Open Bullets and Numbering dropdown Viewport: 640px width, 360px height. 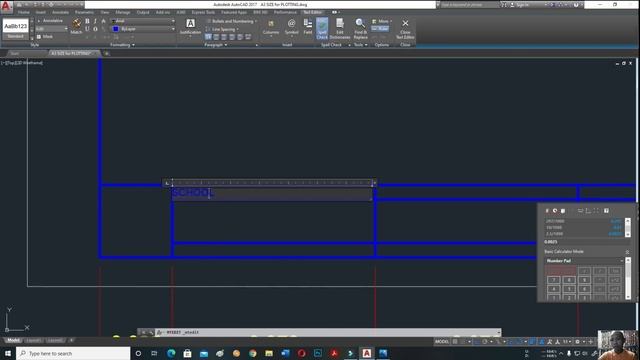[232, 21]
